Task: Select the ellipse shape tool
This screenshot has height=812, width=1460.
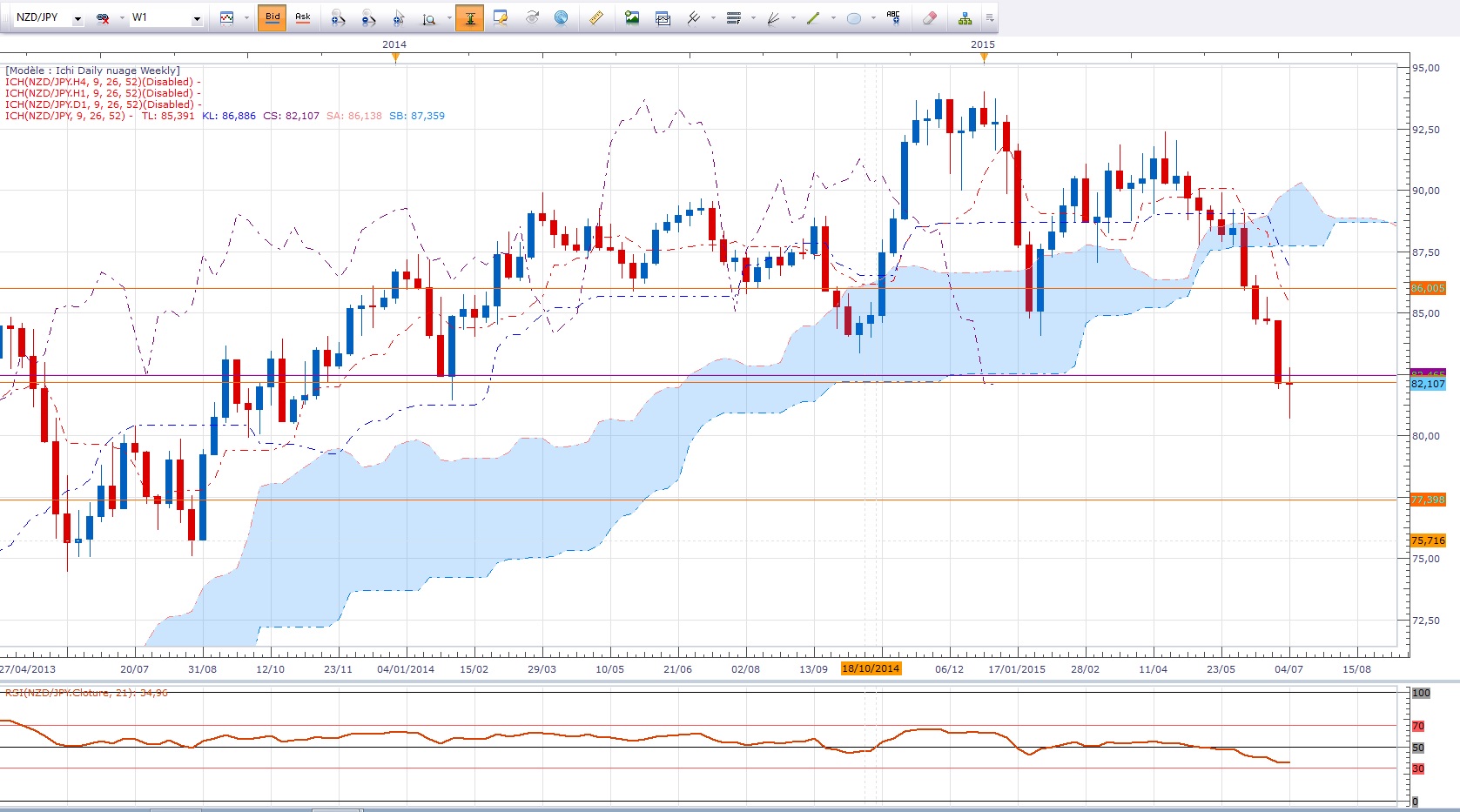Action: click(854, 17)
